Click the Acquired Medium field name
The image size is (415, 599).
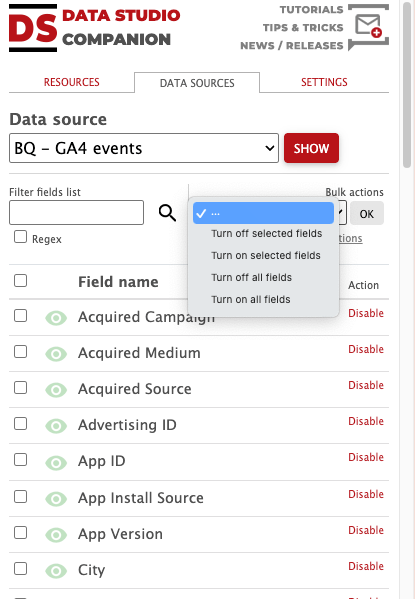(139, 353)
